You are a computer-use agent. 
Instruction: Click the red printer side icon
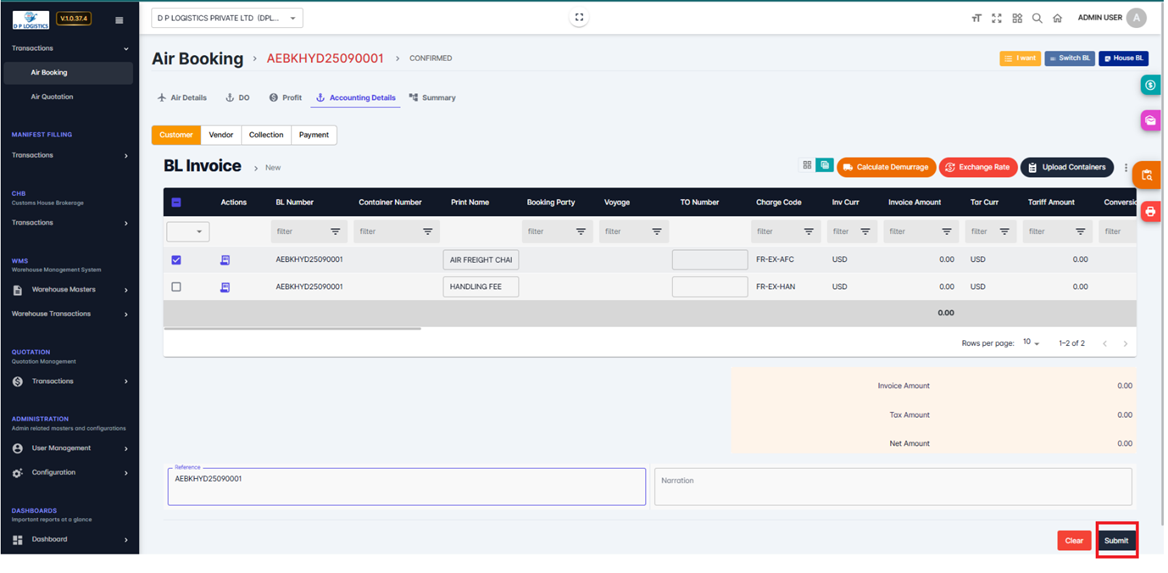pos(1150,211)
